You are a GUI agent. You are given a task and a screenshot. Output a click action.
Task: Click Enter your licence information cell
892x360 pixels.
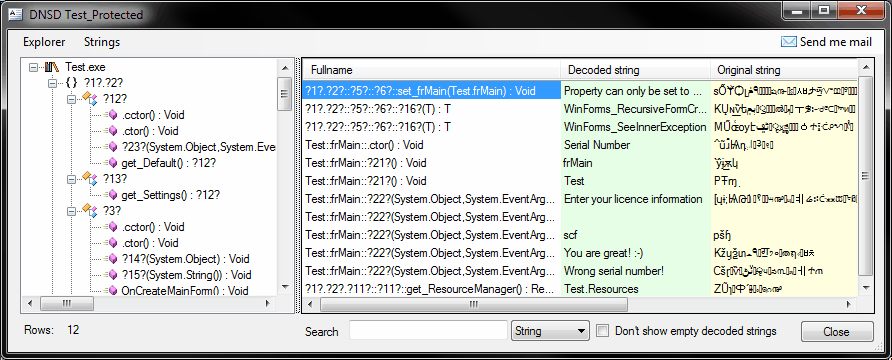635,199
